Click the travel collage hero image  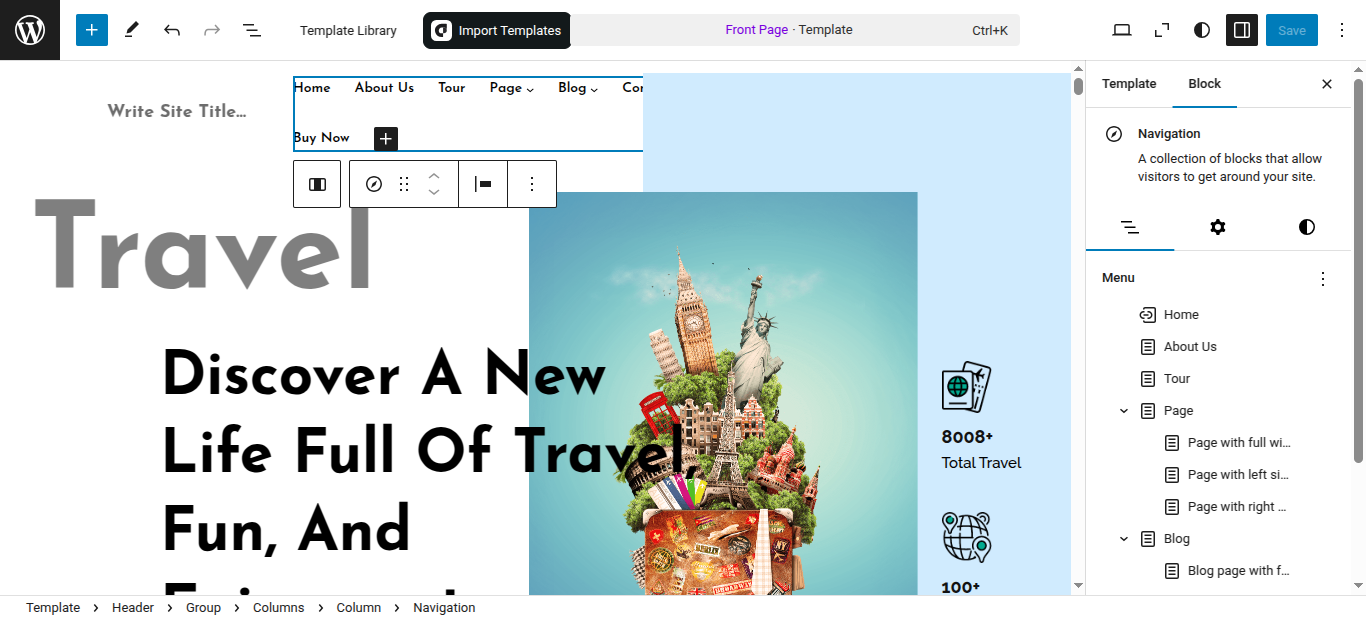(x=723, y=393)
